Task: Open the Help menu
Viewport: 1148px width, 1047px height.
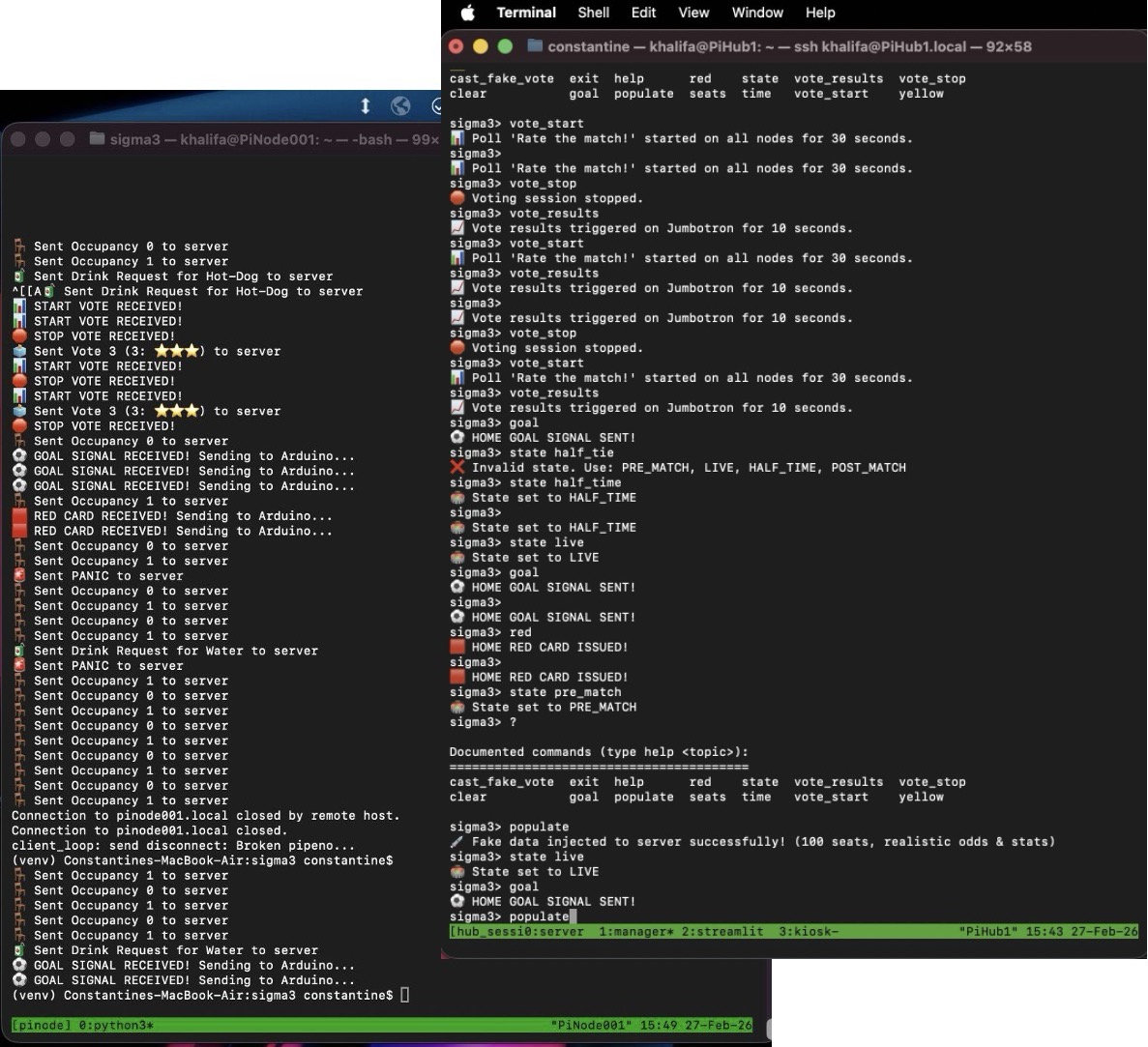Action: click(820, 13)
